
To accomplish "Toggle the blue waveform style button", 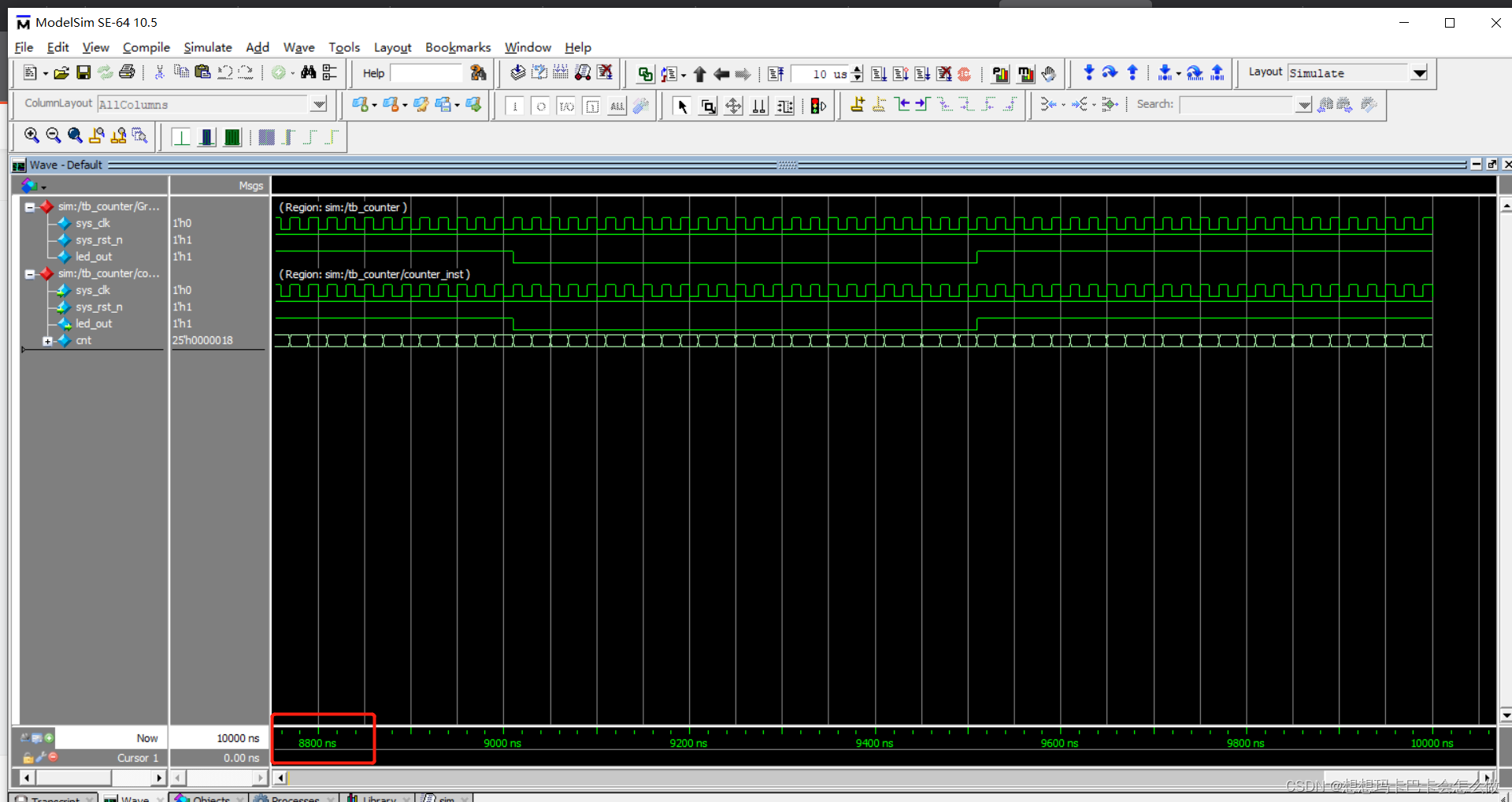I will (x=207, y=137).
